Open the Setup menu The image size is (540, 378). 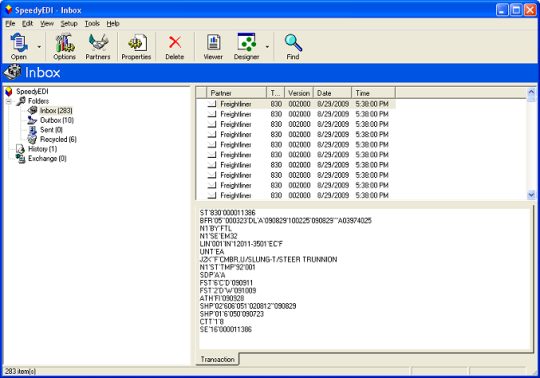(69, 23)
